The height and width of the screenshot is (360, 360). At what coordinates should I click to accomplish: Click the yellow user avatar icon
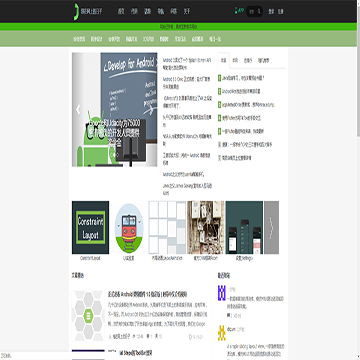(x=222, y=333)
